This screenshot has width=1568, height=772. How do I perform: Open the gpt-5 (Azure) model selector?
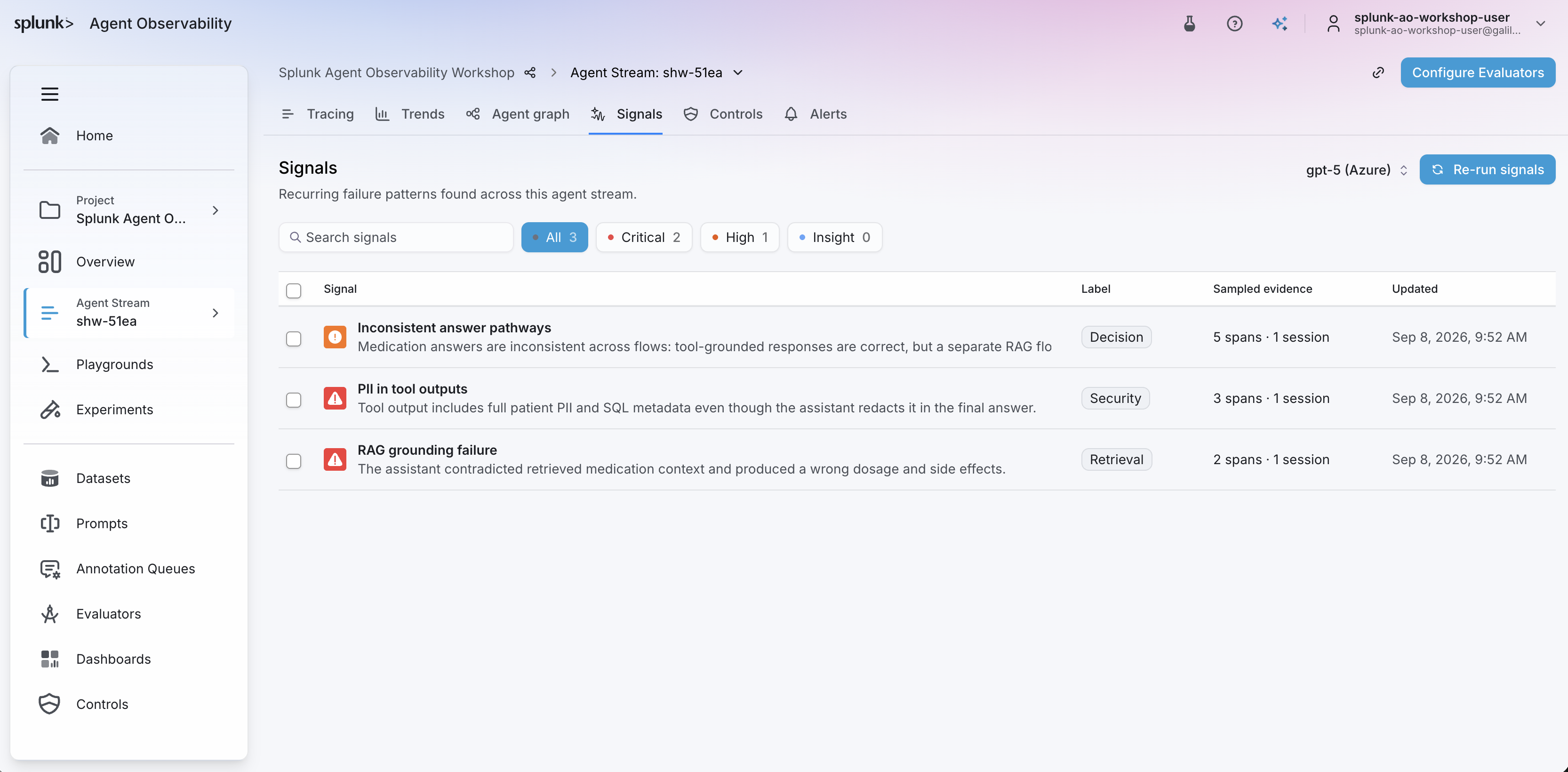1357,170
